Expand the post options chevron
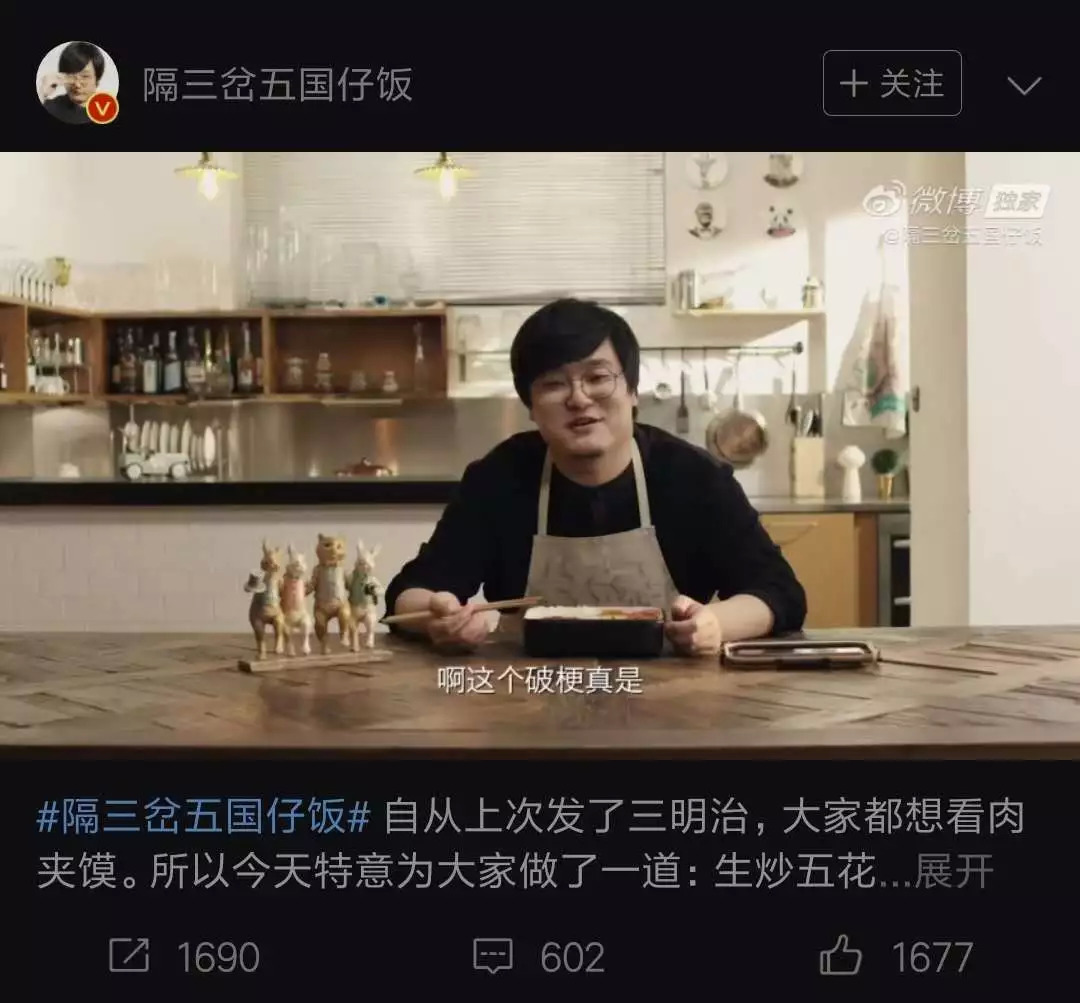 pos(1024,85)
